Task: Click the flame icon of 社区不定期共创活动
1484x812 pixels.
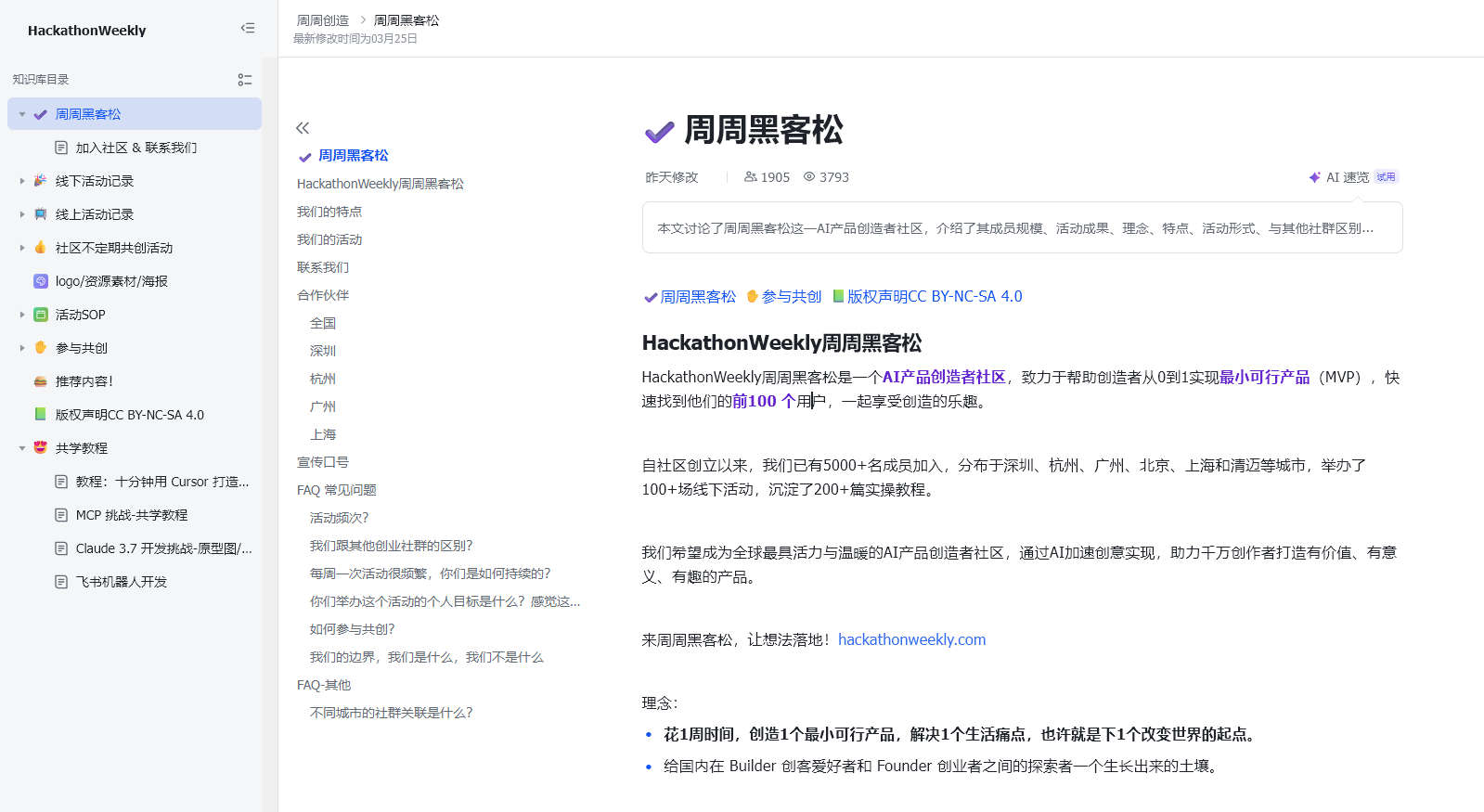Action: point(41,248)
